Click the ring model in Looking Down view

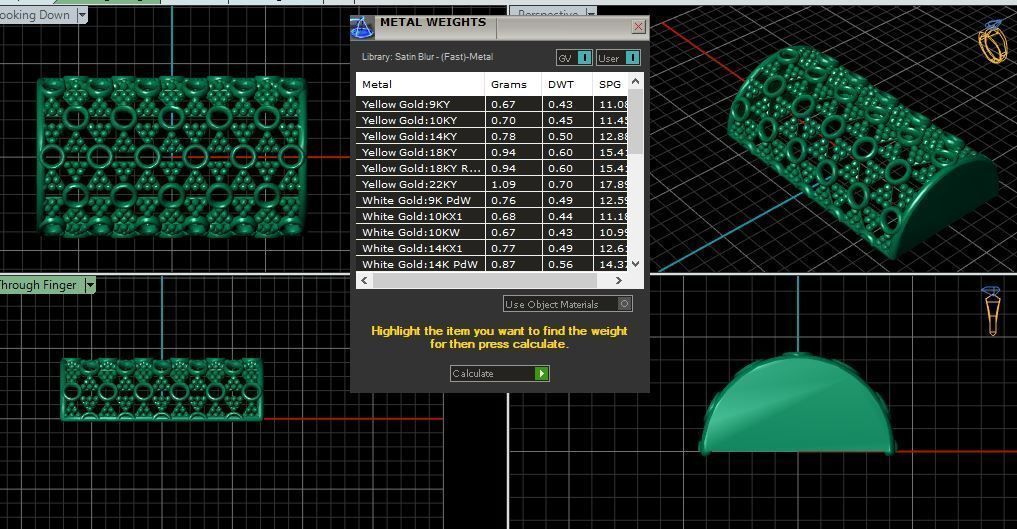pos(171,156)
